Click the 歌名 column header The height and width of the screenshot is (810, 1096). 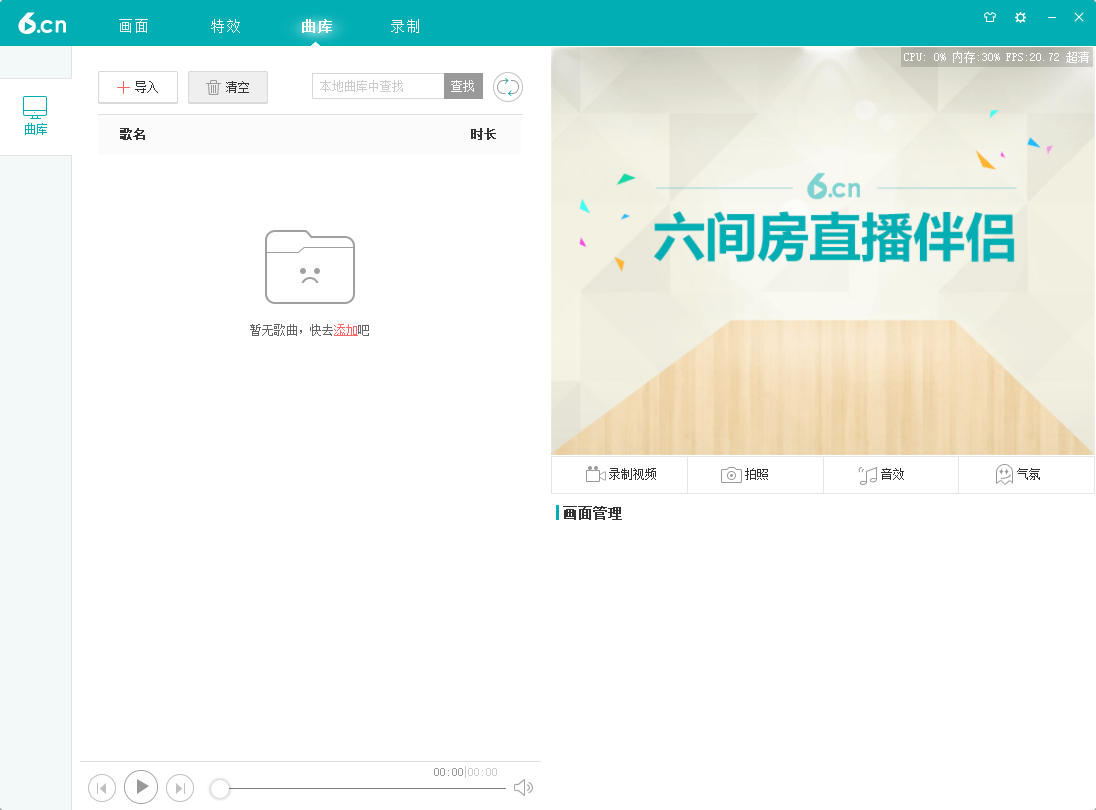tap(132, 134)
